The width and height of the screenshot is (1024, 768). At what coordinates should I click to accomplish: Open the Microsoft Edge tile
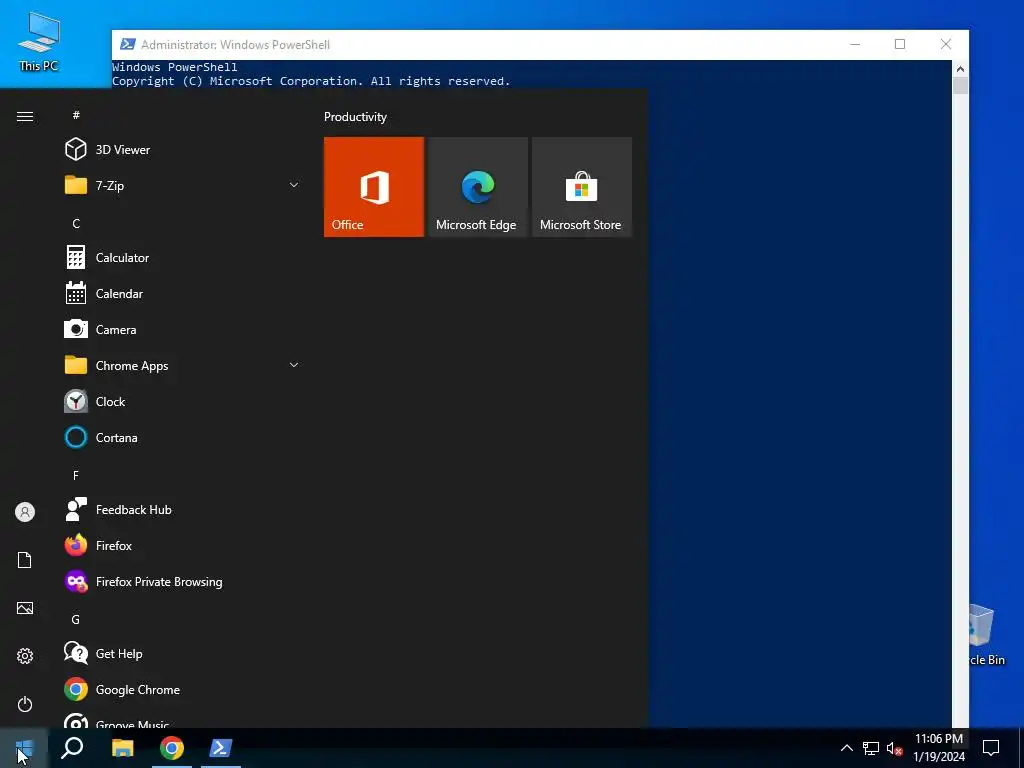[x=477, y=187]
